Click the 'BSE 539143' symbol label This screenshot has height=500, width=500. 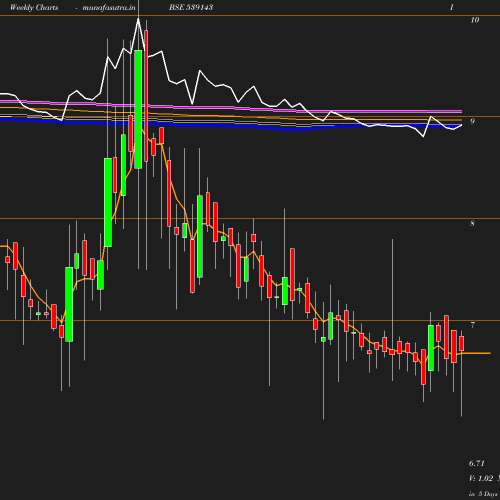point(191,7)
